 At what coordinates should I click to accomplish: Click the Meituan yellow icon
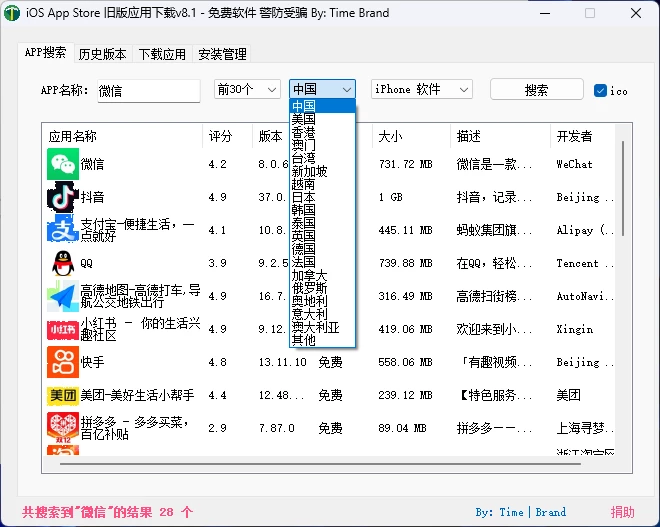[63, 395]
